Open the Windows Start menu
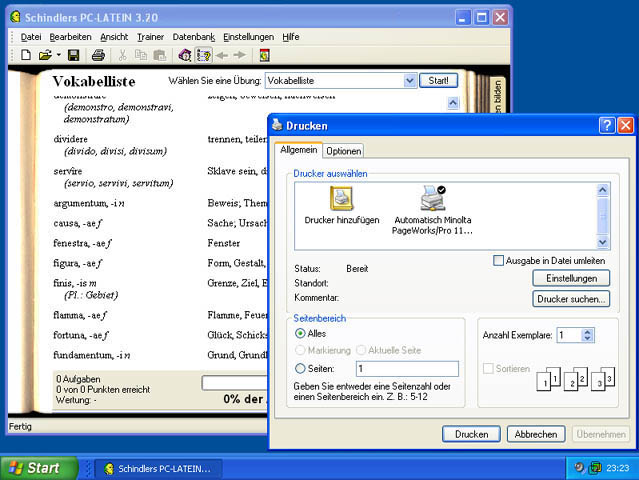The height and width of the screenshot is (480, 639). [x=39, y=468]
